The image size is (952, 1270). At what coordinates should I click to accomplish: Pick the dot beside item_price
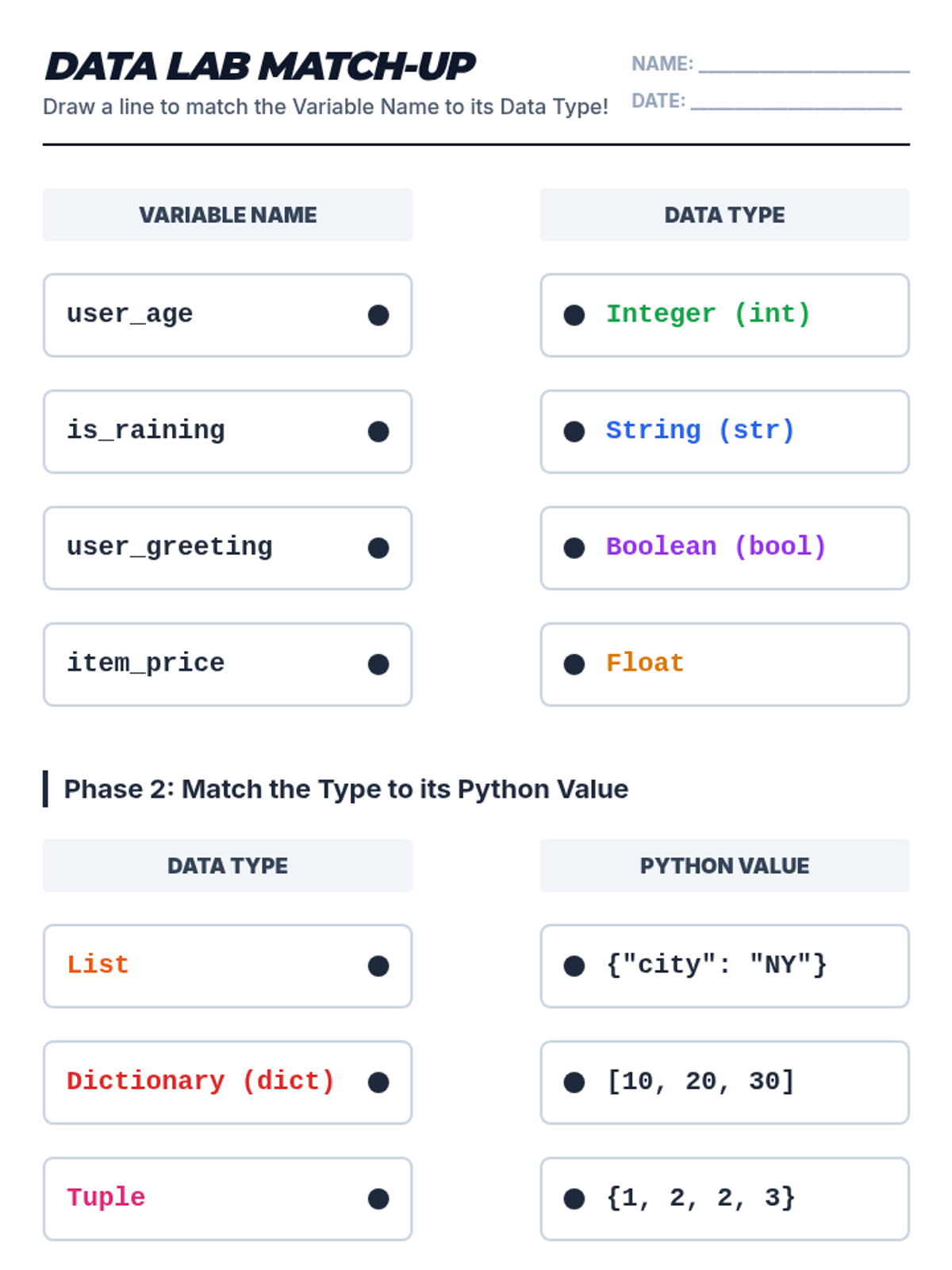[378, 664]
